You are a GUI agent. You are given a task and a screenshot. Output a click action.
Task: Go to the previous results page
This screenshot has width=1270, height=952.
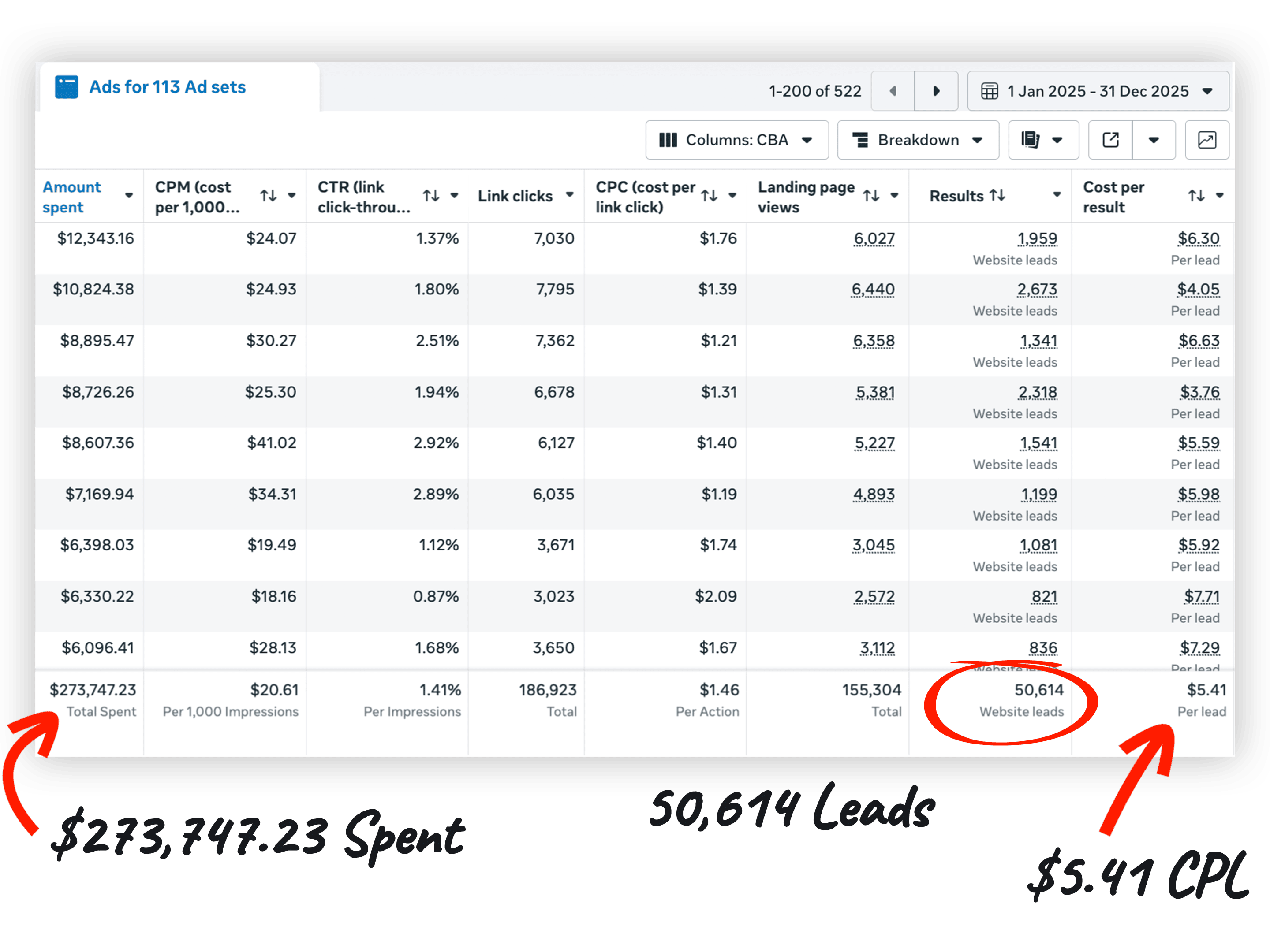[x=893, y=91]
